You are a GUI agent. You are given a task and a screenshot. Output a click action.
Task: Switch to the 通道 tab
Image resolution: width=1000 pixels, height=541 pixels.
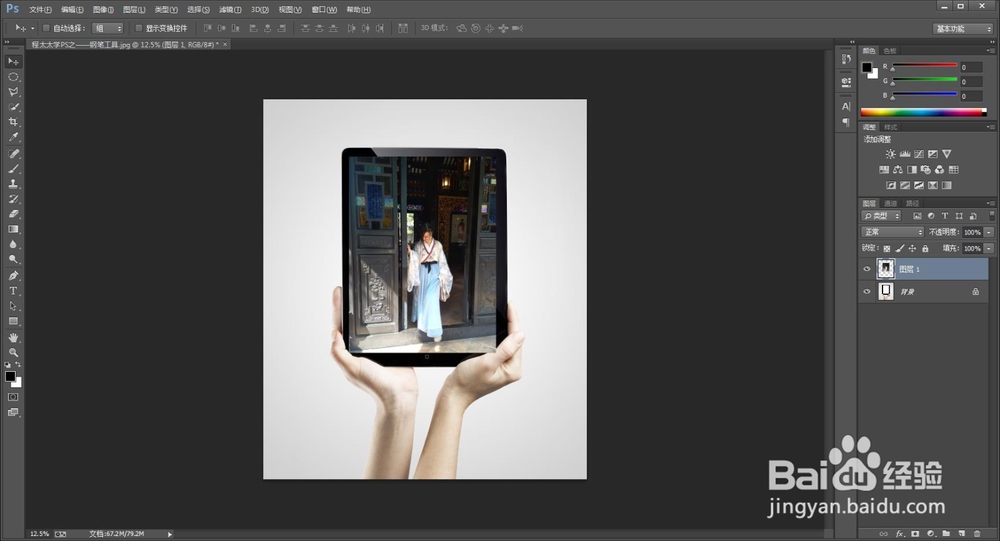click(889, 203)
